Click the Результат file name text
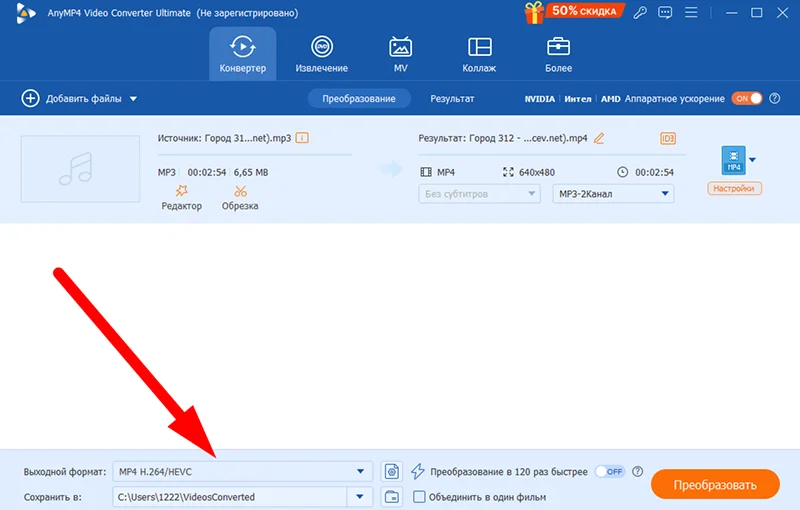Screen dimensions: 800x510 503,138
